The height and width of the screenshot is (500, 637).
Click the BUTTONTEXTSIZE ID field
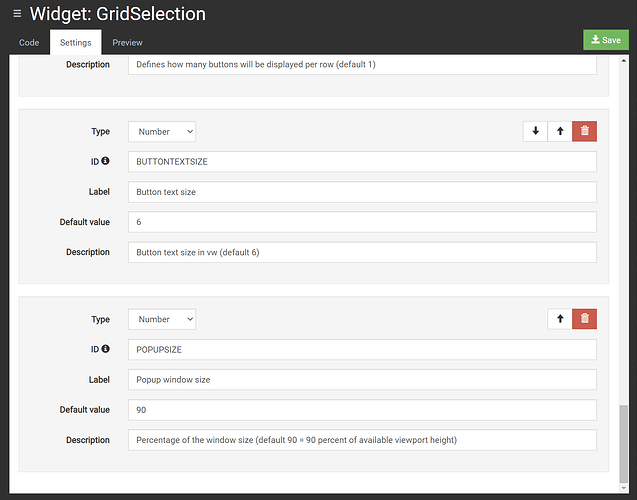(362, 161)
